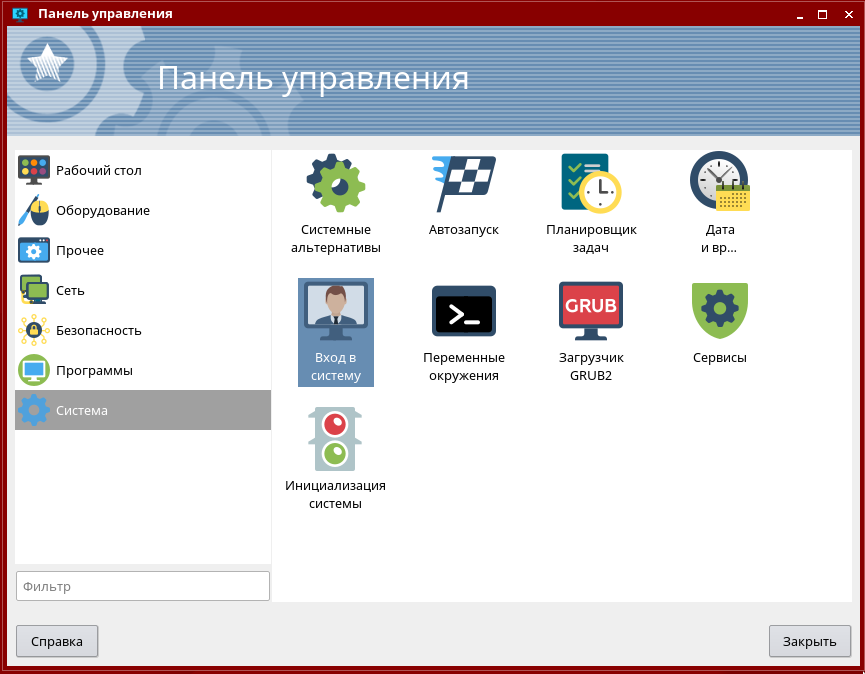Open Инициализация системы traffic light icon

click(336, 440)
